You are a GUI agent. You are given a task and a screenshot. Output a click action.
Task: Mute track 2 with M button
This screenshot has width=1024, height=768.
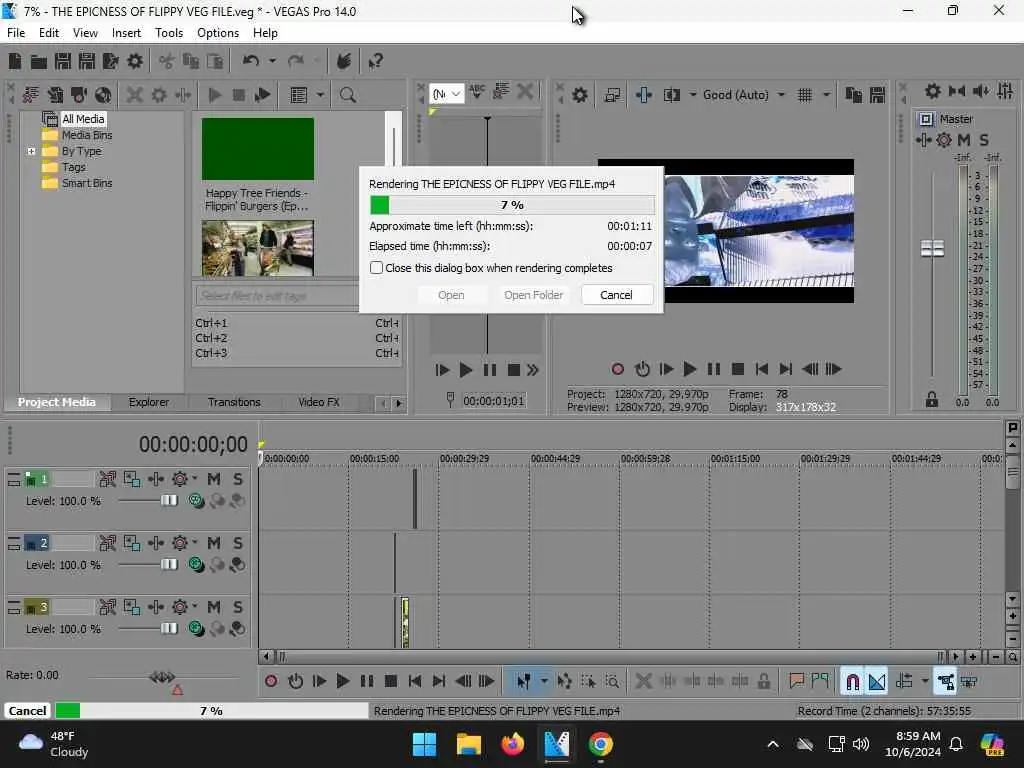click(214, 543)
